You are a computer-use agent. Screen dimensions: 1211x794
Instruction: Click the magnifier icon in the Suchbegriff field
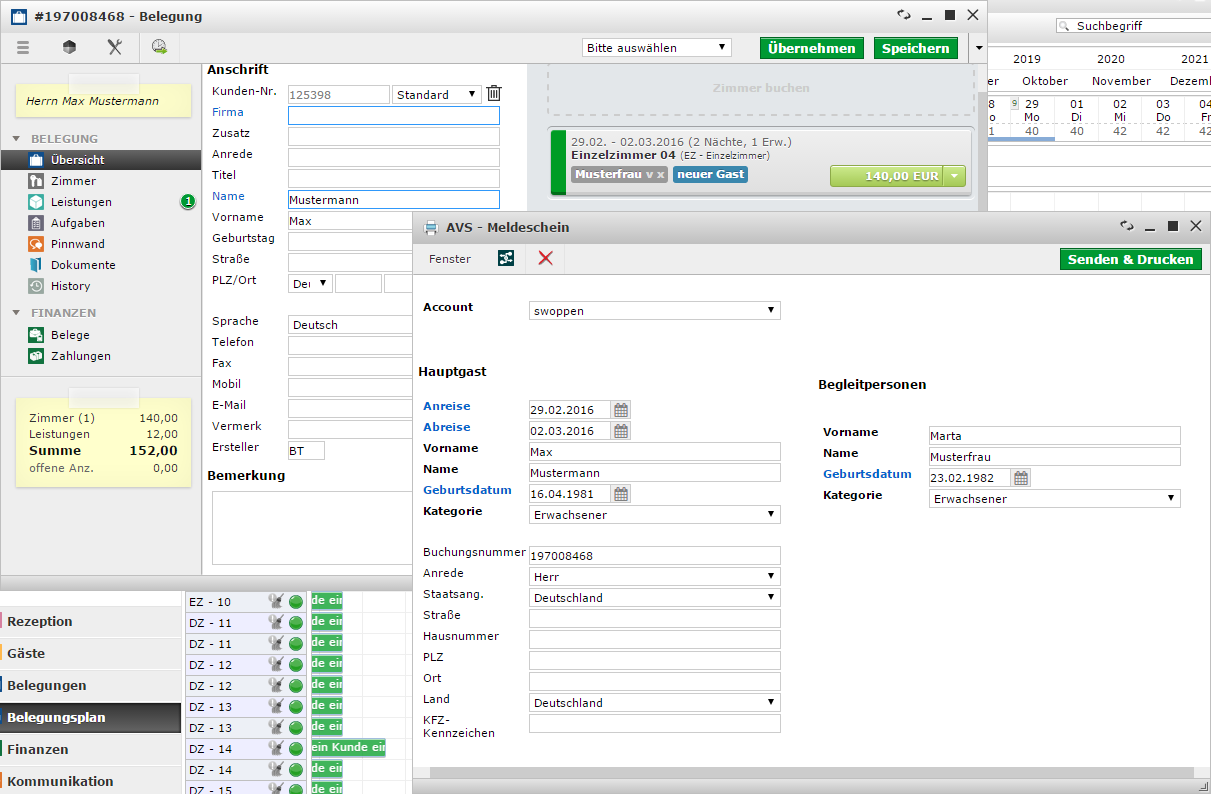coord(1063,26)
